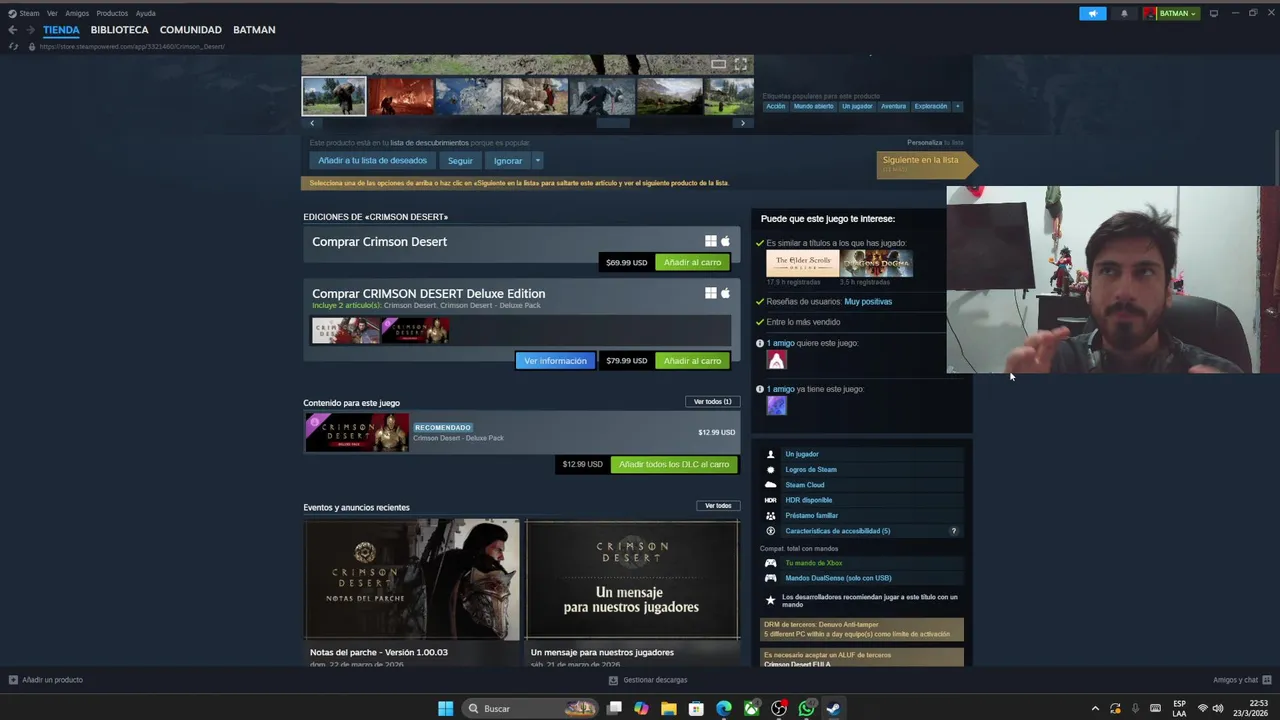Open Windows Start menu

point(445,708)
